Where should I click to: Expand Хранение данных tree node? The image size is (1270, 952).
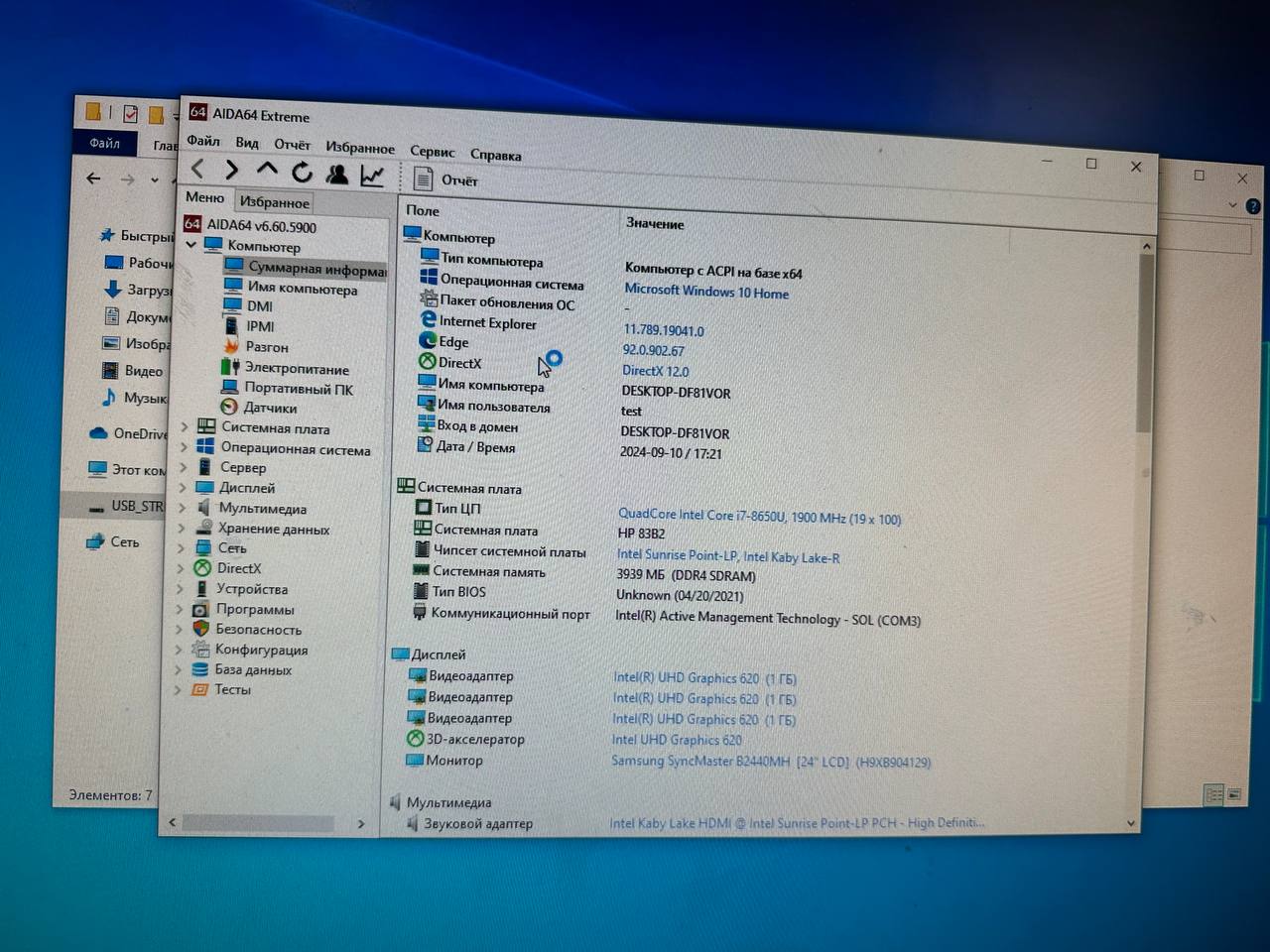tap(182, 528)
